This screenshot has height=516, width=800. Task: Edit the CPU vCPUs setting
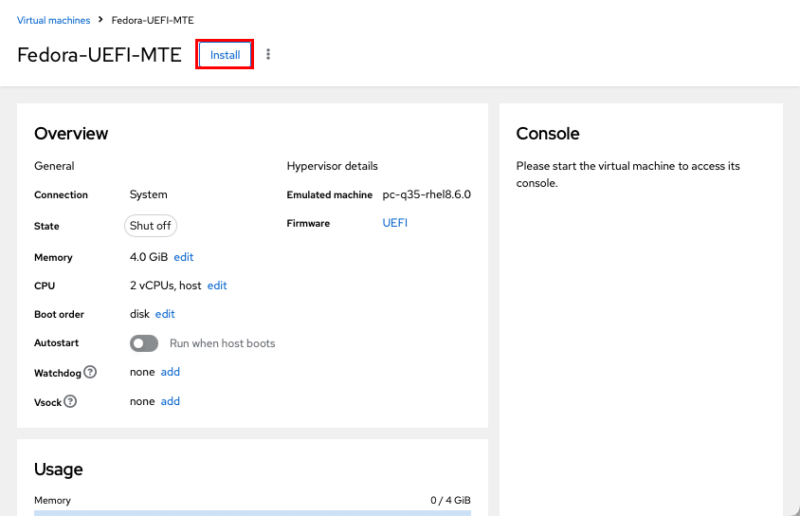[217, 285]
